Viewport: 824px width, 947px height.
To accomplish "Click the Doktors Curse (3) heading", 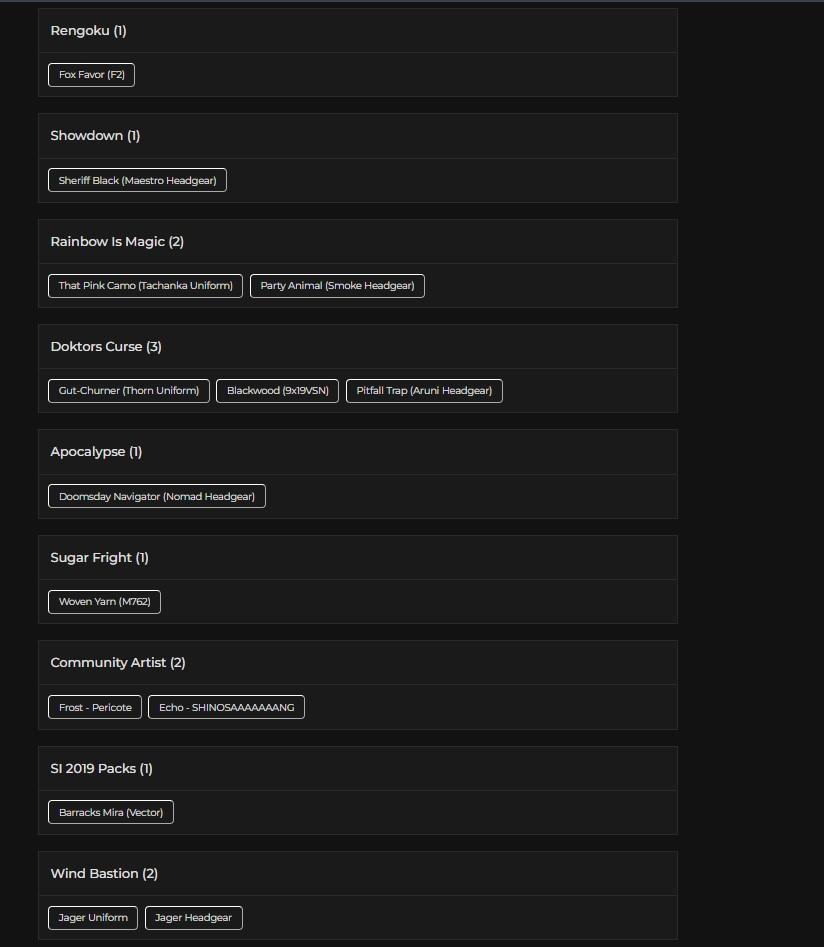I will click(x=106, y=347).
